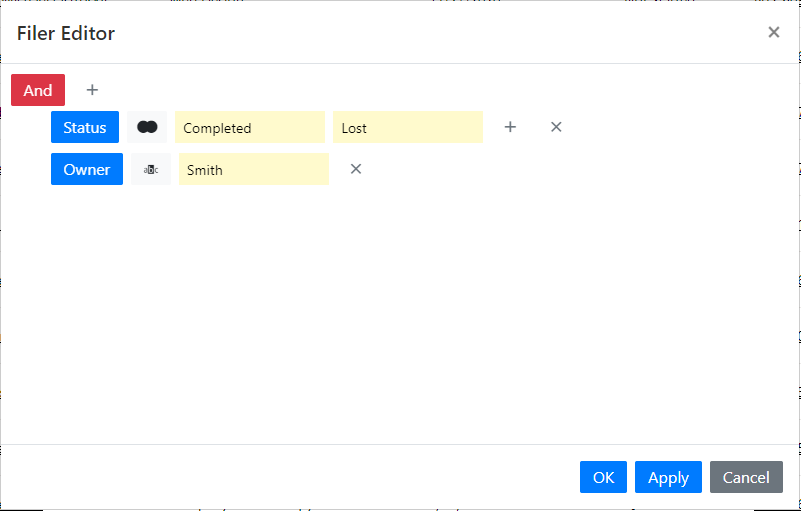Select the Completed value box
Viewport: 801px width, 511px height.
(x=250, y=127)
